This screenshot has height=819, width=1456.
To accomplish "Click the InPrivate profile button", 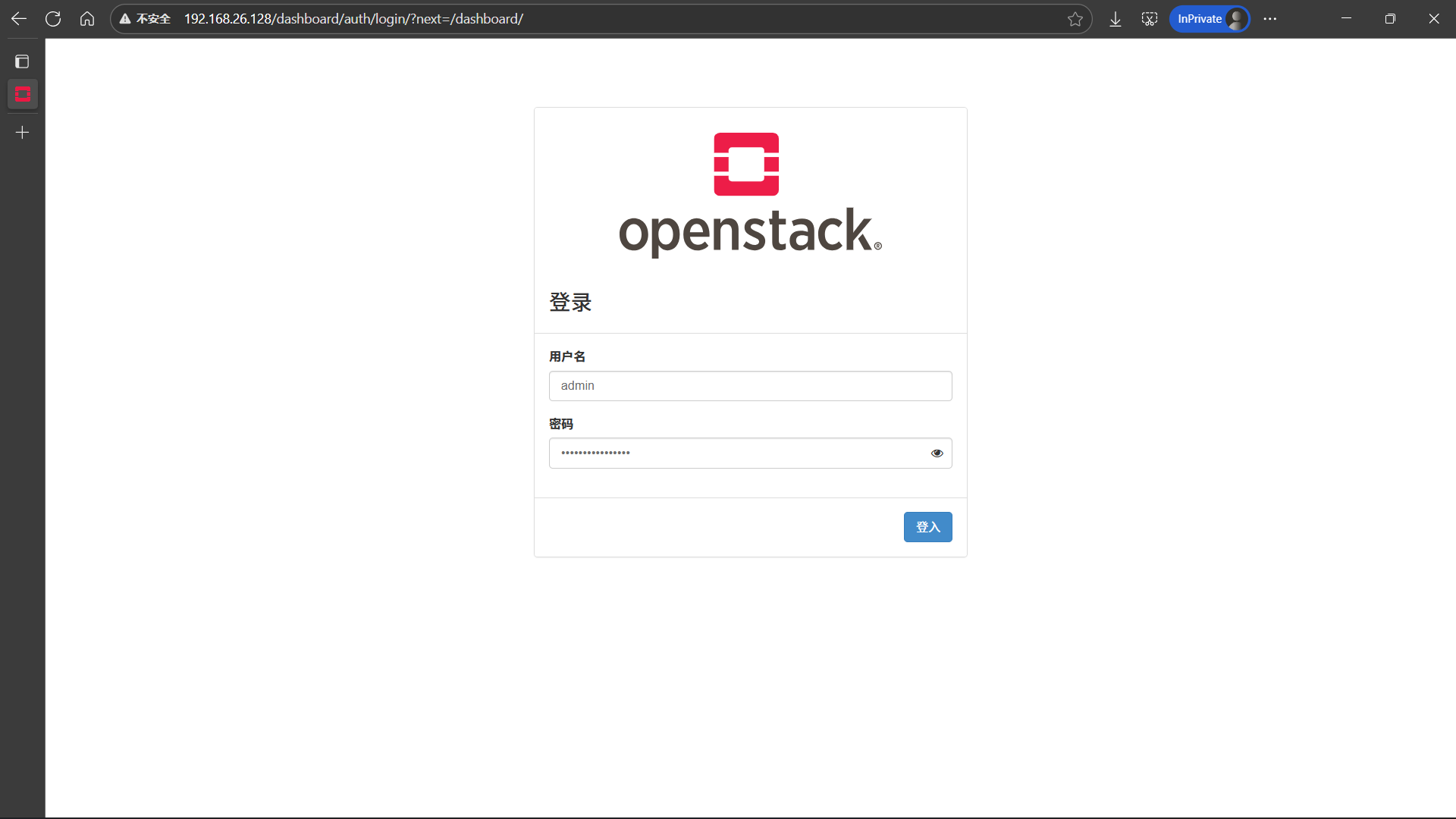I will (x=1210, y=19).
